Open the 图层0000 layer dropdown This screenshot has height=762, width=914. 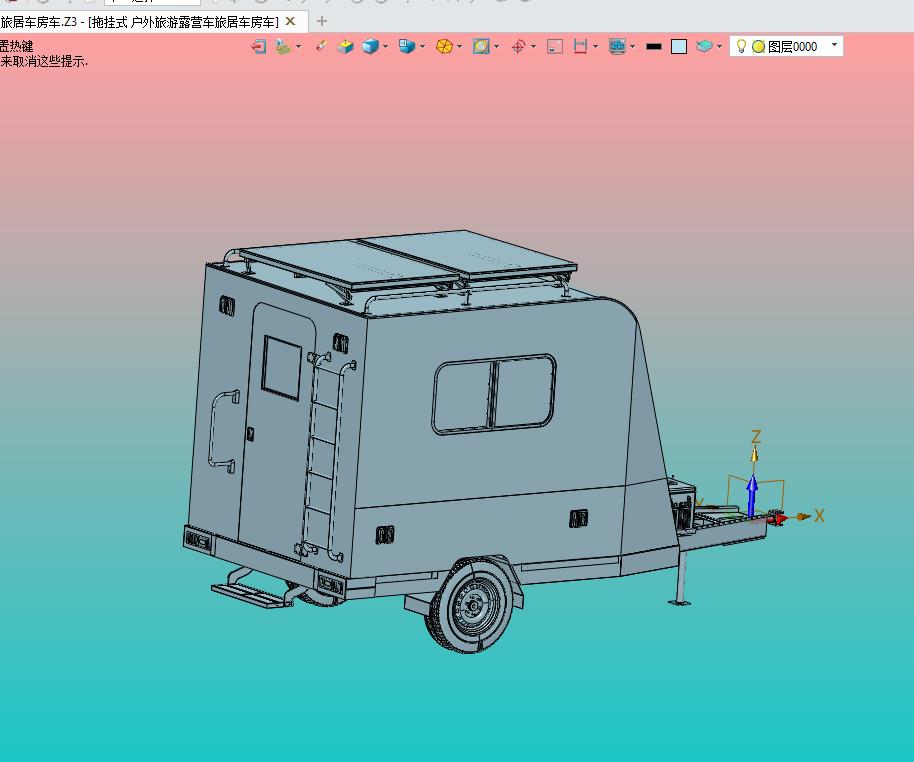pos(835,45)
